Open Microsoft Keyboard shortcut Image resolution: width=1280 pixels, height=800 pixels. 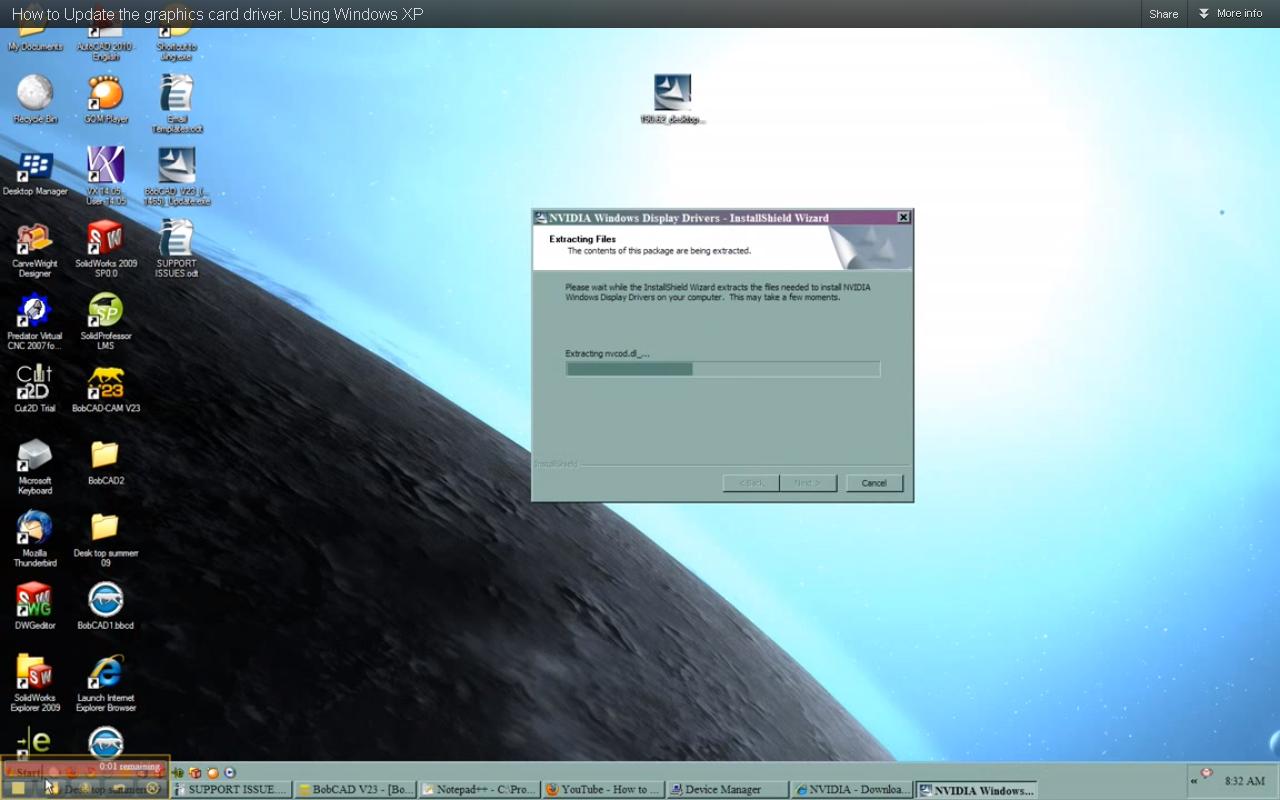click(35, 466)
